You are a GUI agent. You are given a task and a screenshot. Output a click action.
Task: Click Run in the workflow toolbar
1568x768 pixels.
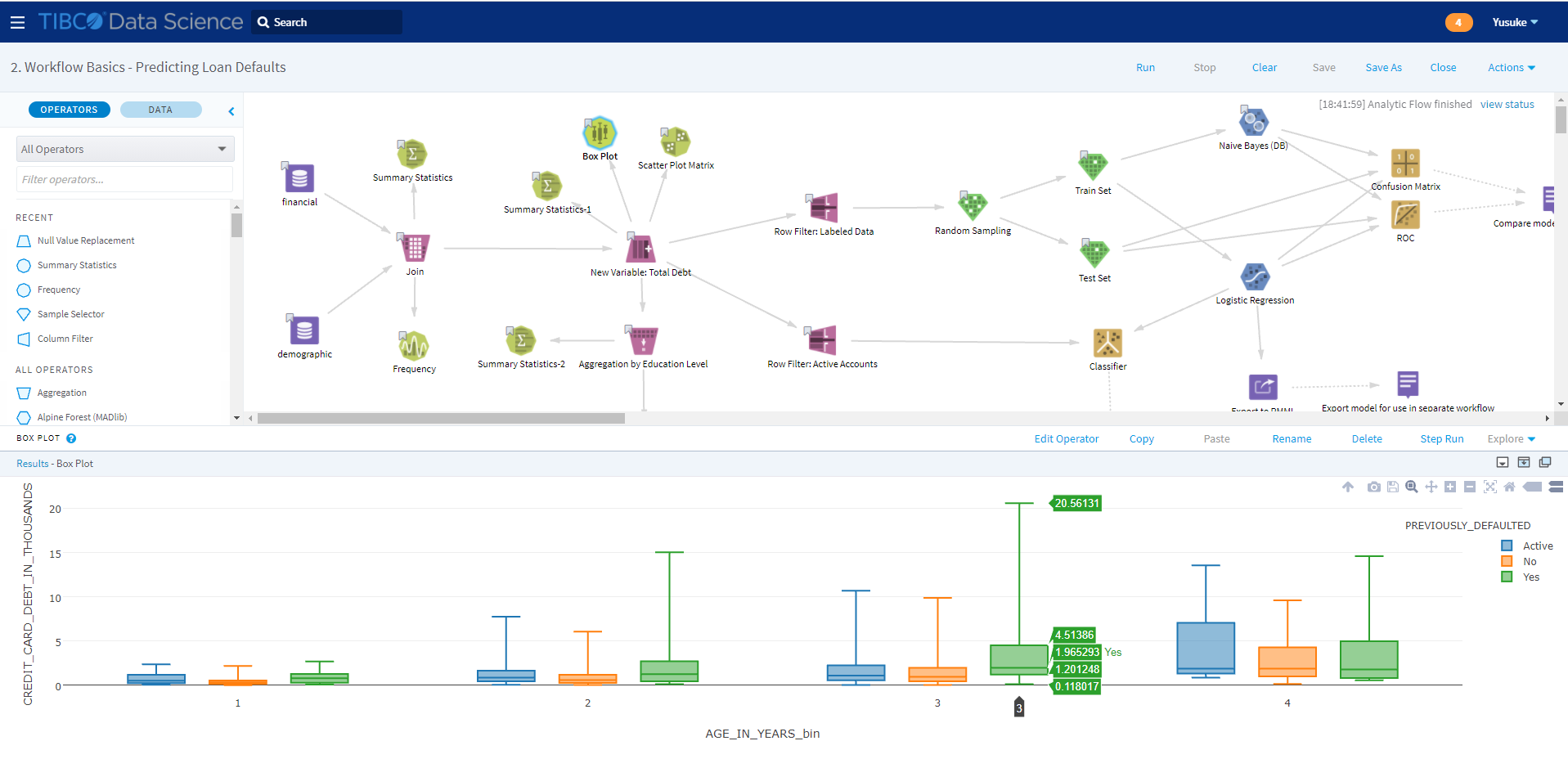tap(1145, 68)
